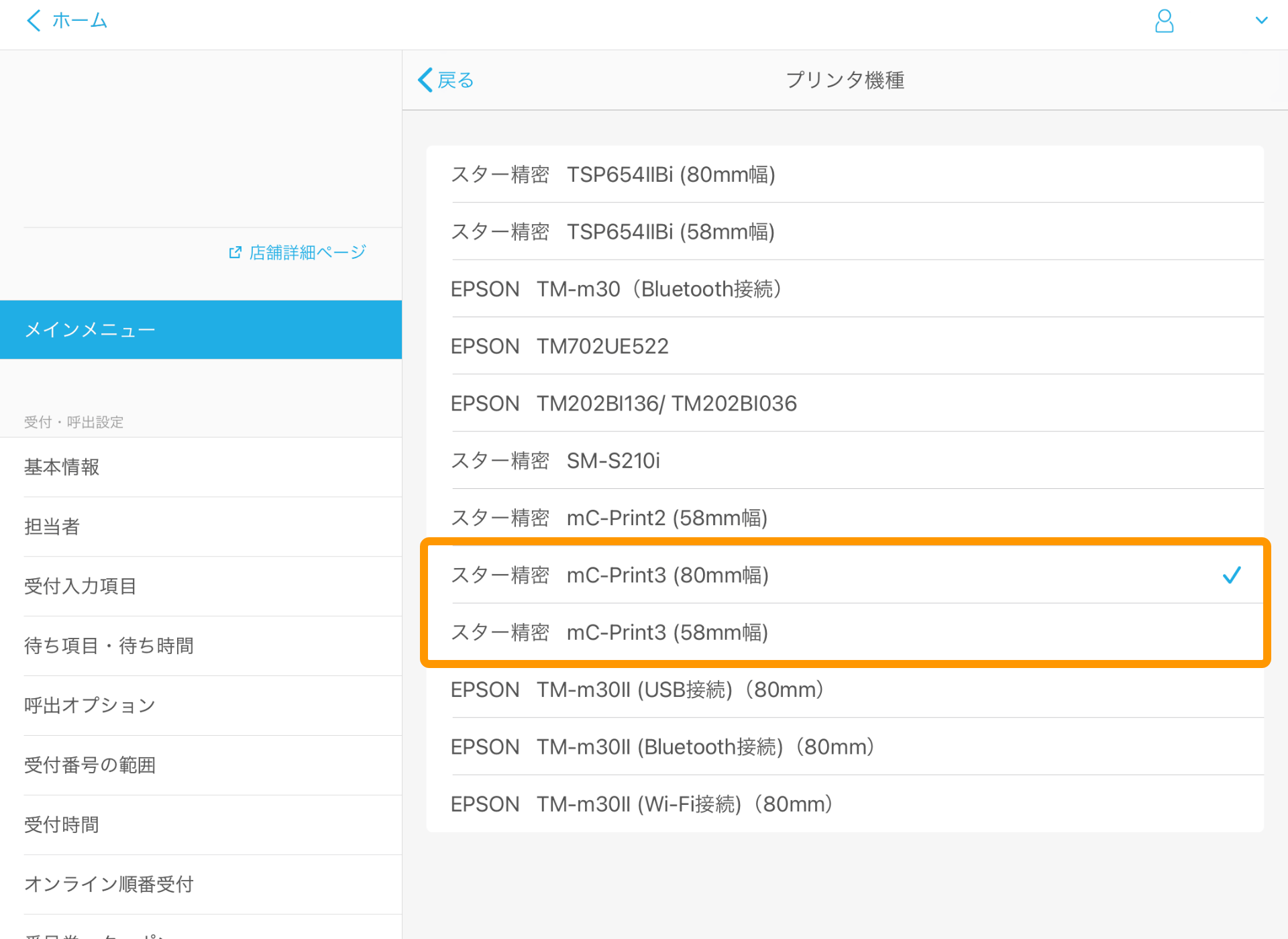
Task: Click the blue checkmark on mC-Print3 (80mm幅)
Action: tap(1232, 575)
